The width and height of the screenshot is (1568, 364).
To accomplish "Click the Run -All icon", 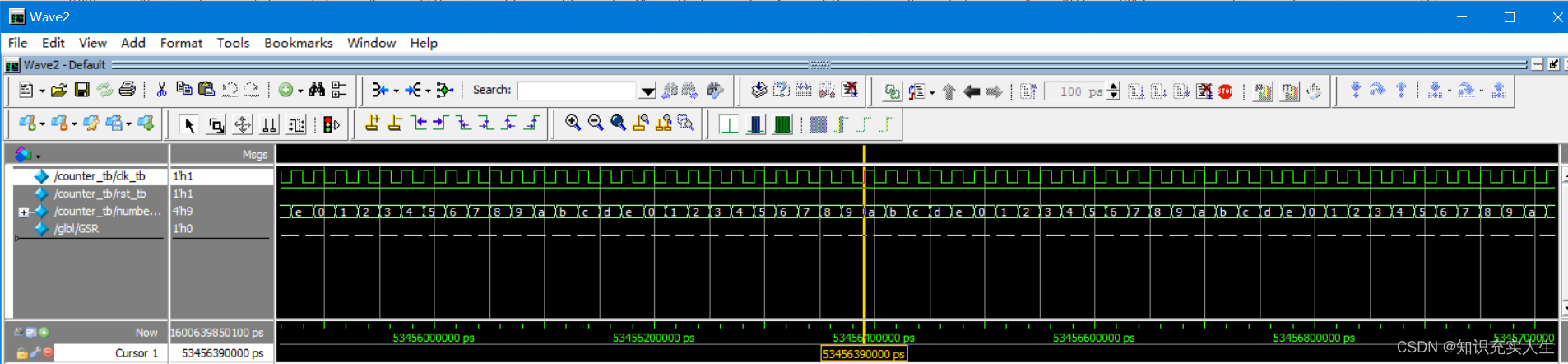I will click(1181, 91).
